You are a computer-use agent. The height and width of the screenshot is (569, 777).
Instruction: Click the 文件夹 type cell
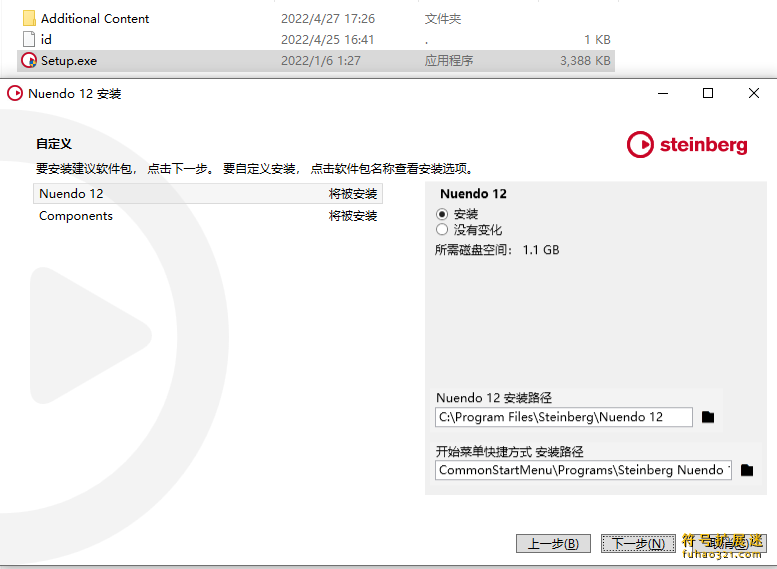(x=443, y=18)
